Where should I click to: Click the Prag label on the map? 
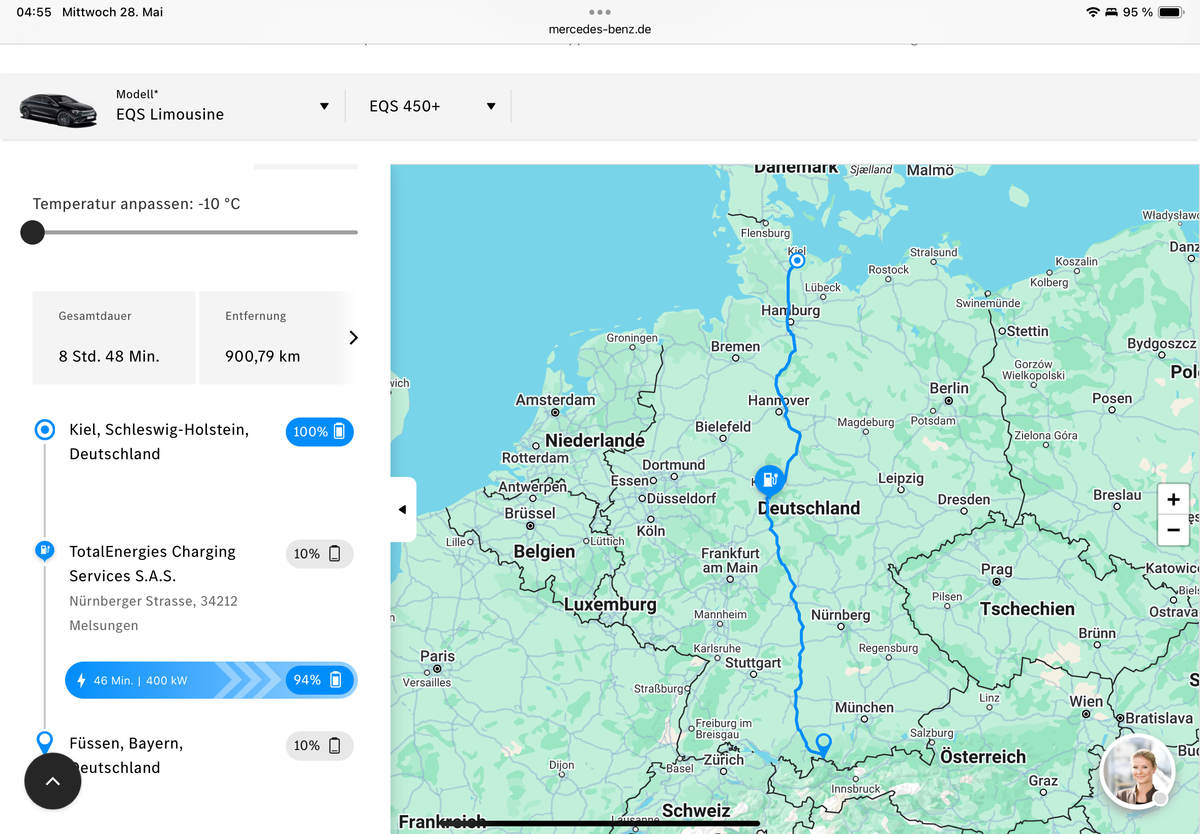[x=996, y=570]
